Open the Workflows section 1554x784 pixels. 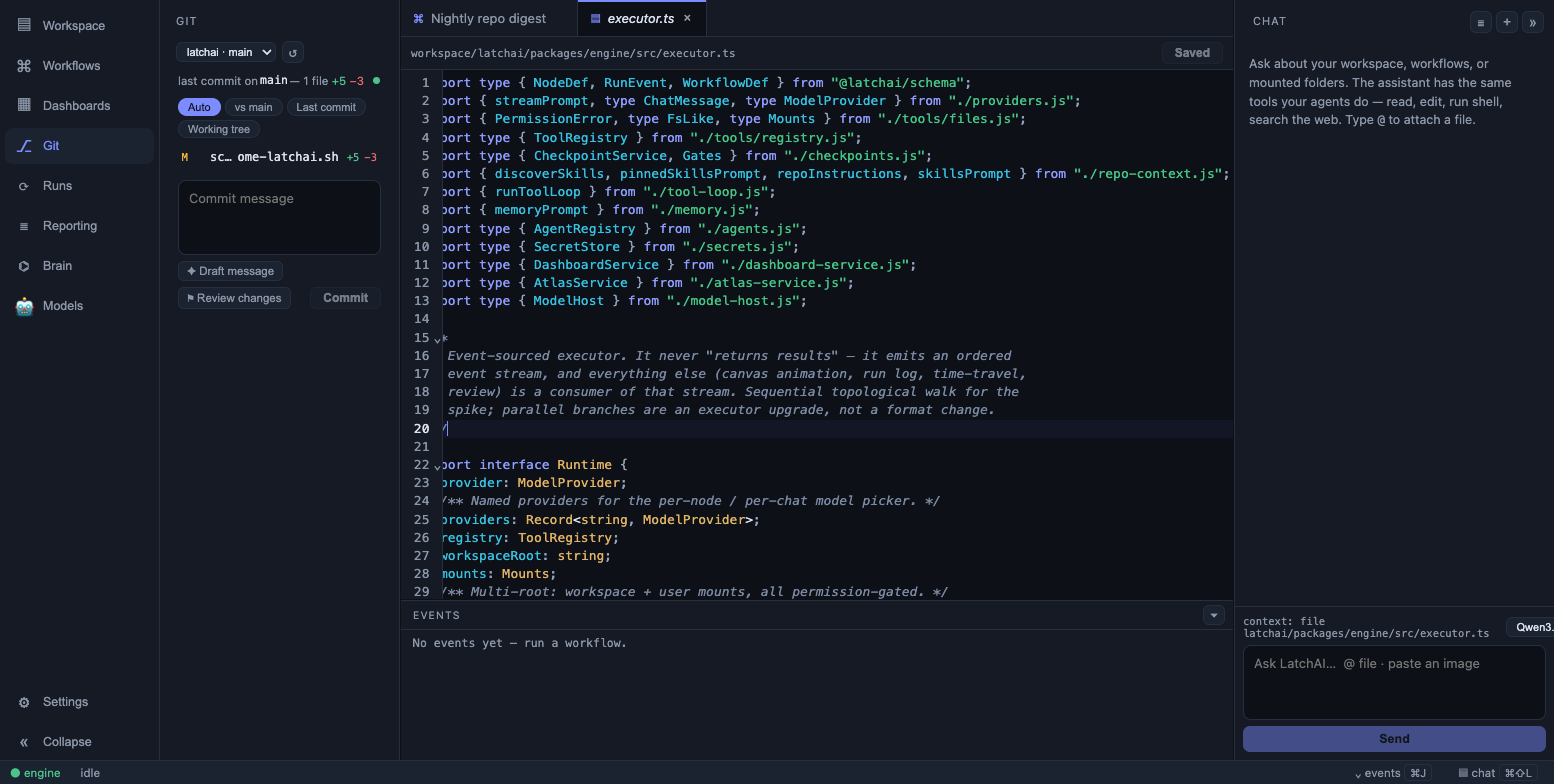pos(78,65)
